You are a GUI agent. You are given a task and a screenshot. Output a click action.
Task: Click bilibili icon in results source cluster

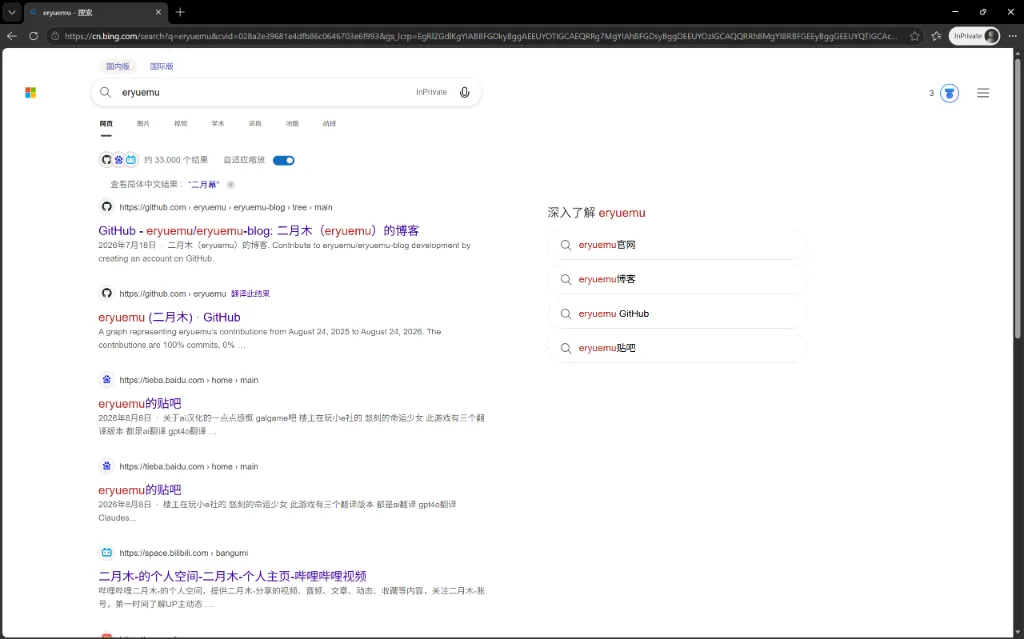pyautogui.click(x=131, y=159)
